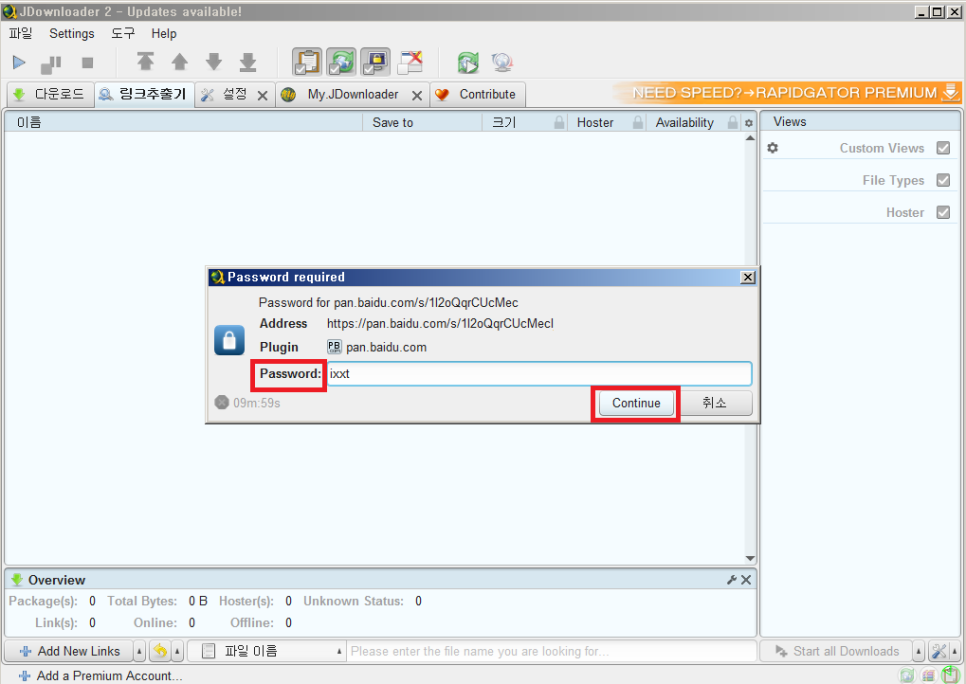Viewport: 966px width, 684px height.
Task: Move selected items to the bottom
Action: (x=248, y=62)
